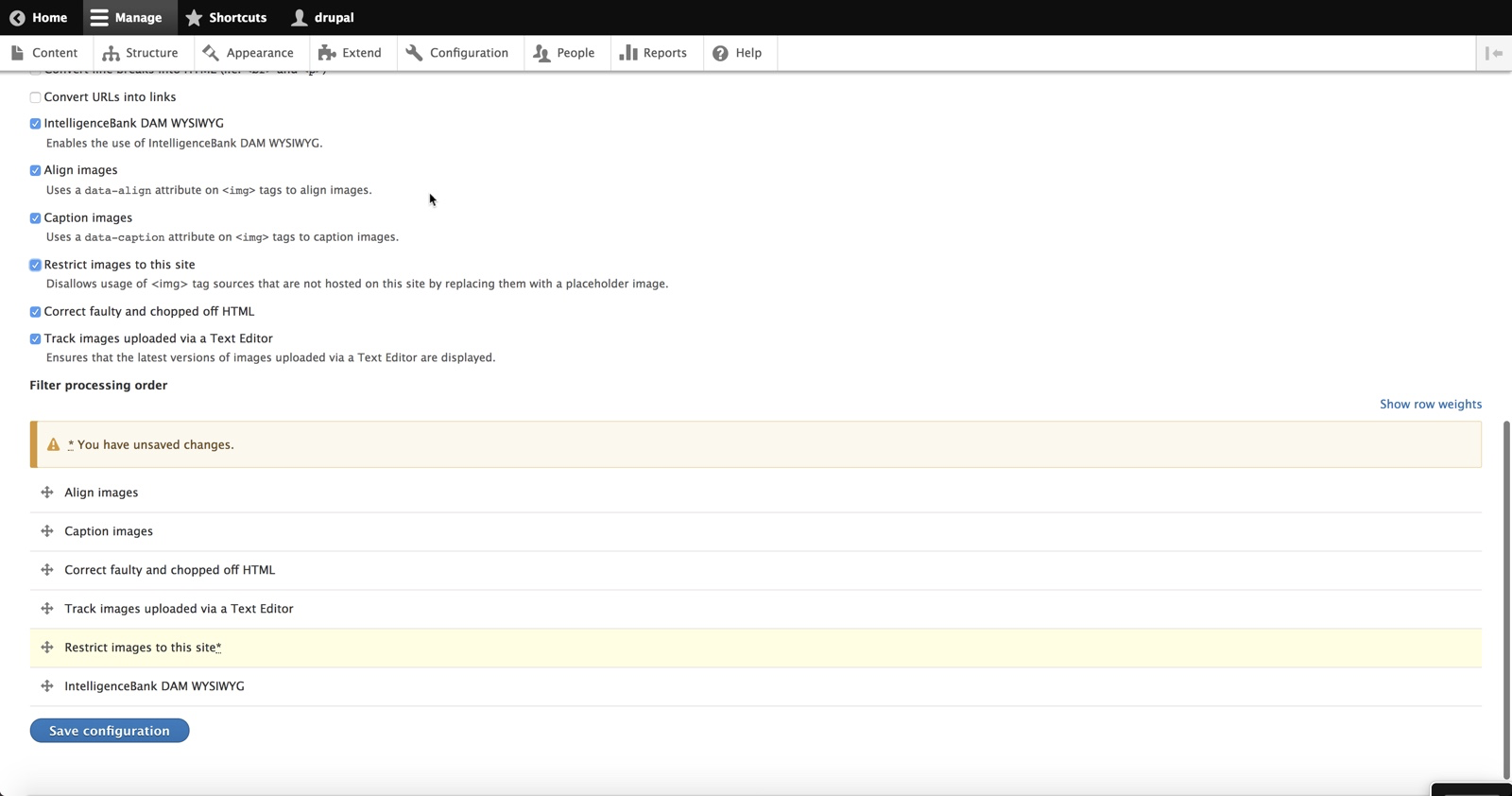This screenshot has width=1512, height=796.
Task: Click the drupal user avatar icon
Action: pyautogui.click(x=300, y=18)
